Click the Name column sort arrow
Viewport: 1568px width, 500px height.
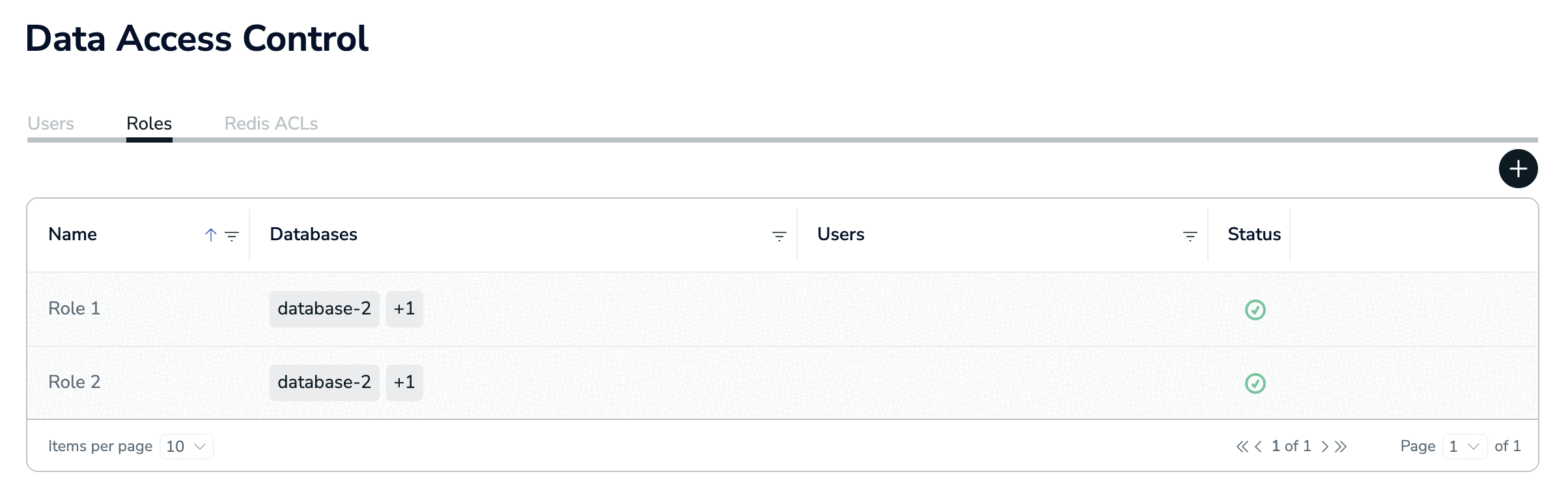pyautogui.click(x=210, y=235)
